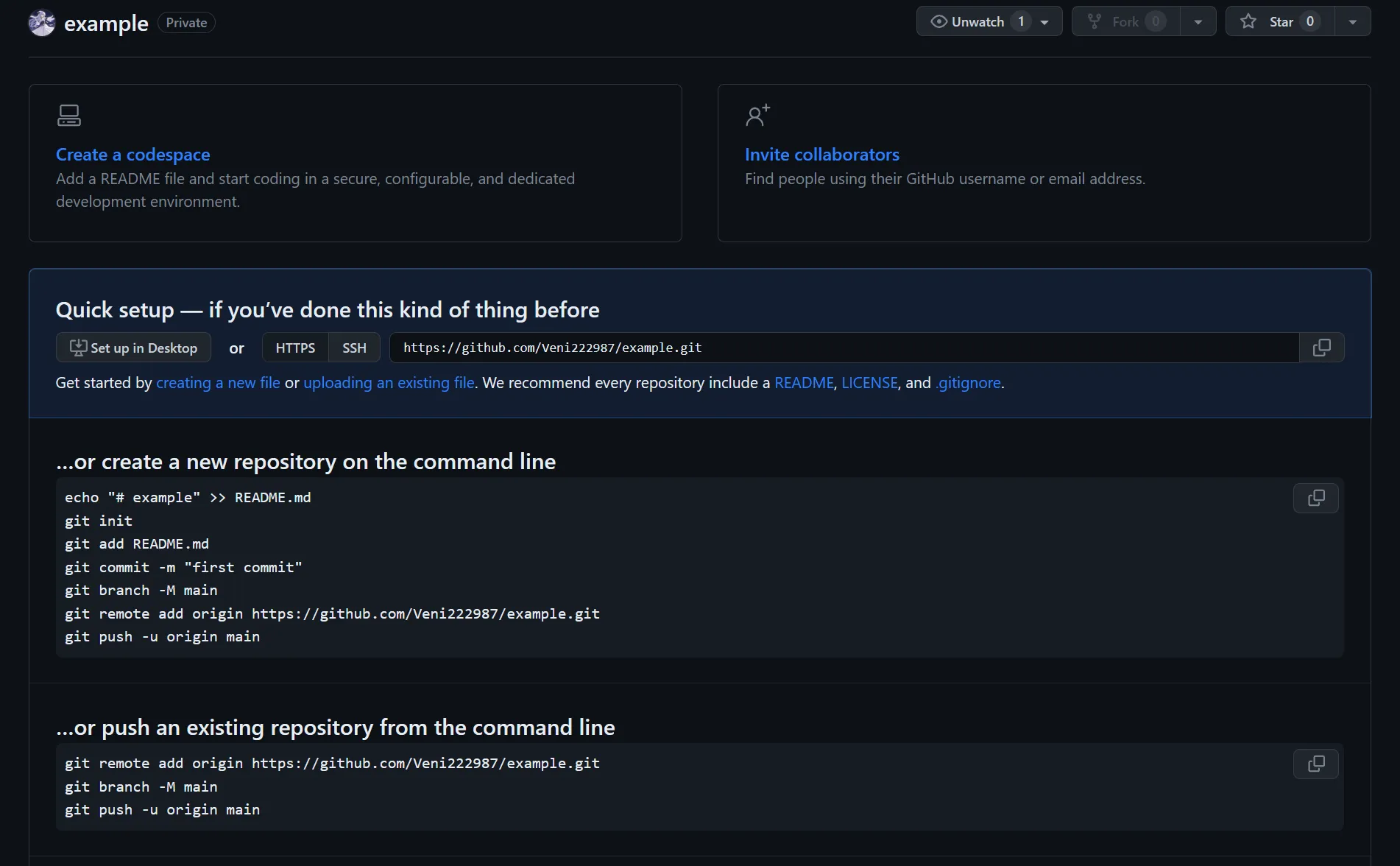
Task: Open the Star lists dropdown arrow
Action: point(1353,21)
